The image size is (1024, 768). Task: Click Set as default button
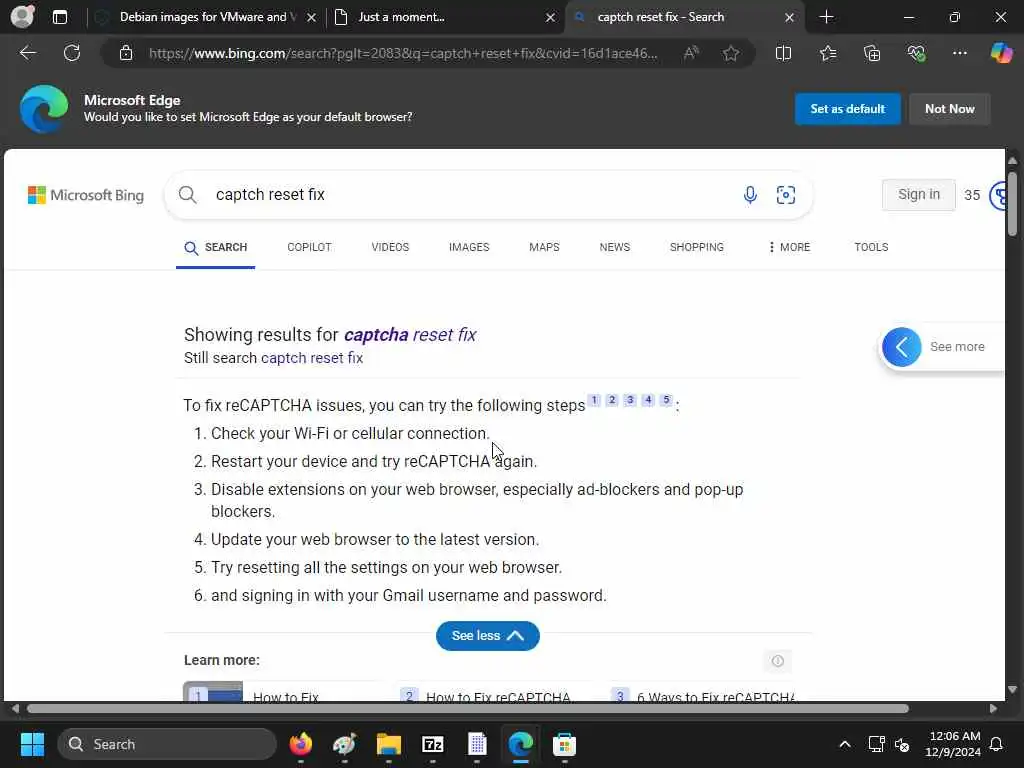[848, 109]
